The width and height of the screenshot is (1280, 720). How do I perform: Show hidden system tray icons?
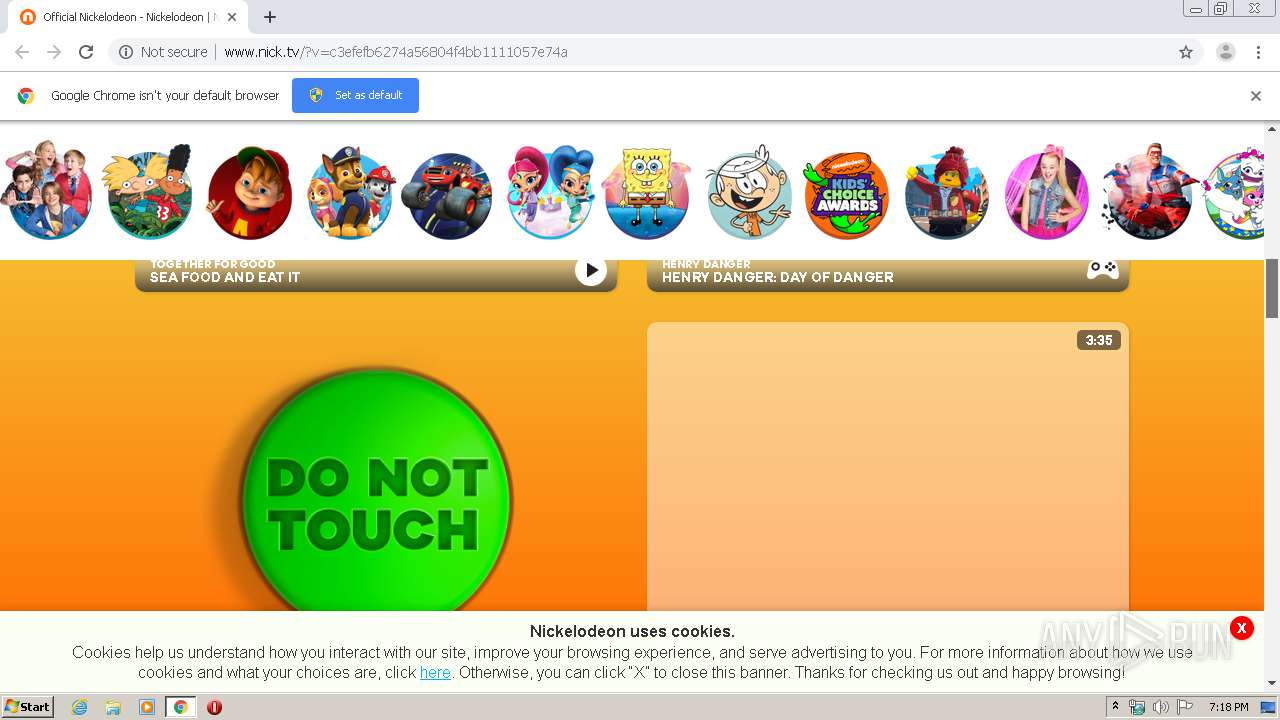tap(1115, 707)
